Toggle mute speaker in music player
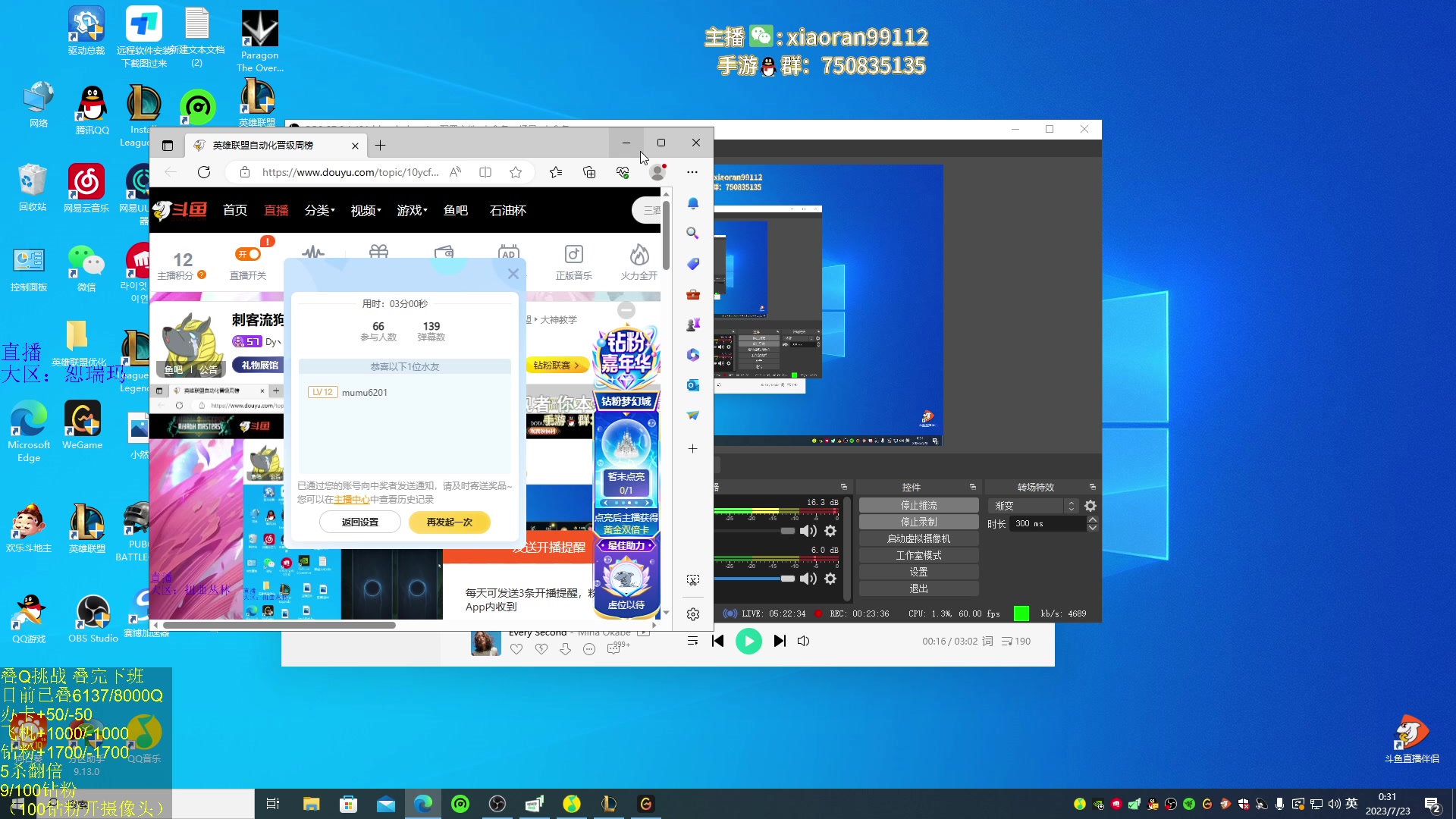 pos(804,642)
